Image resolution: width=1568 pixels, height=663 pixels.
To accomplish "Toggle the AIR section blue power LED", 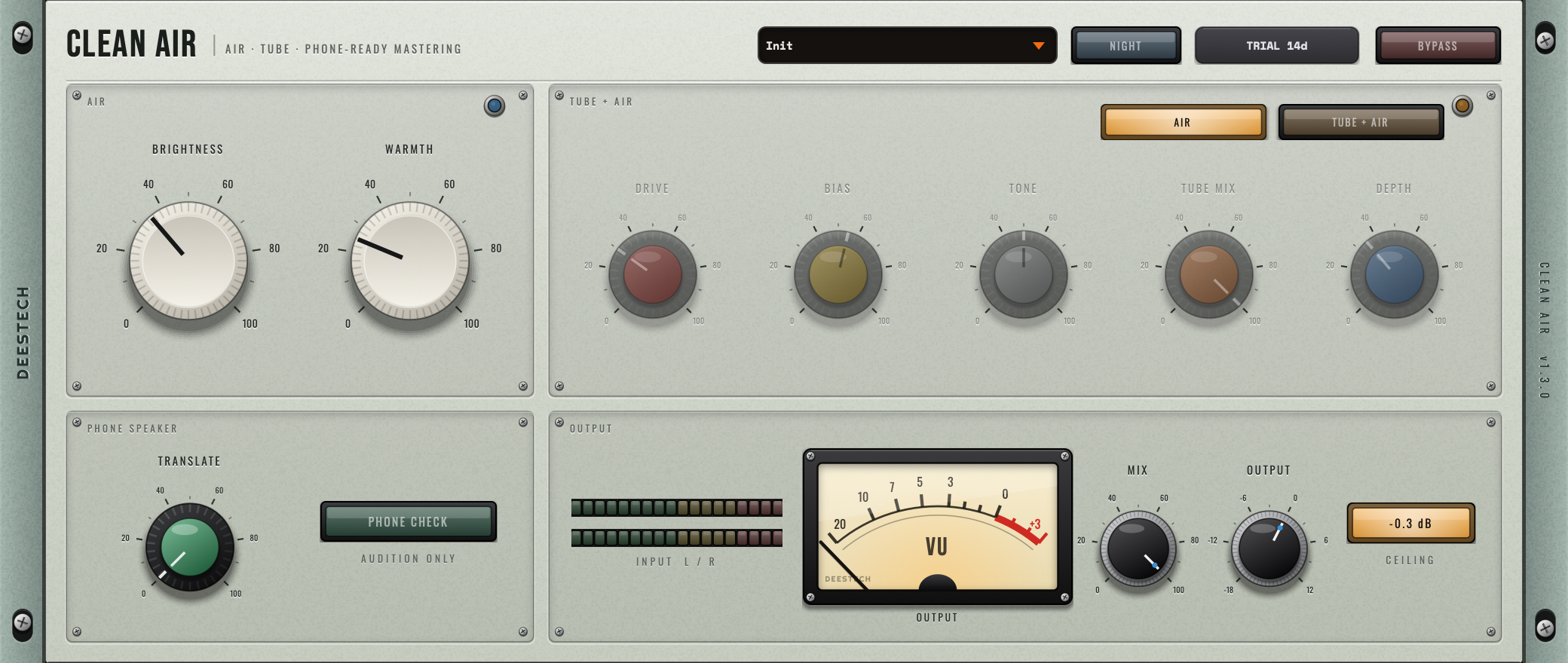I will [x=495, y=106].
